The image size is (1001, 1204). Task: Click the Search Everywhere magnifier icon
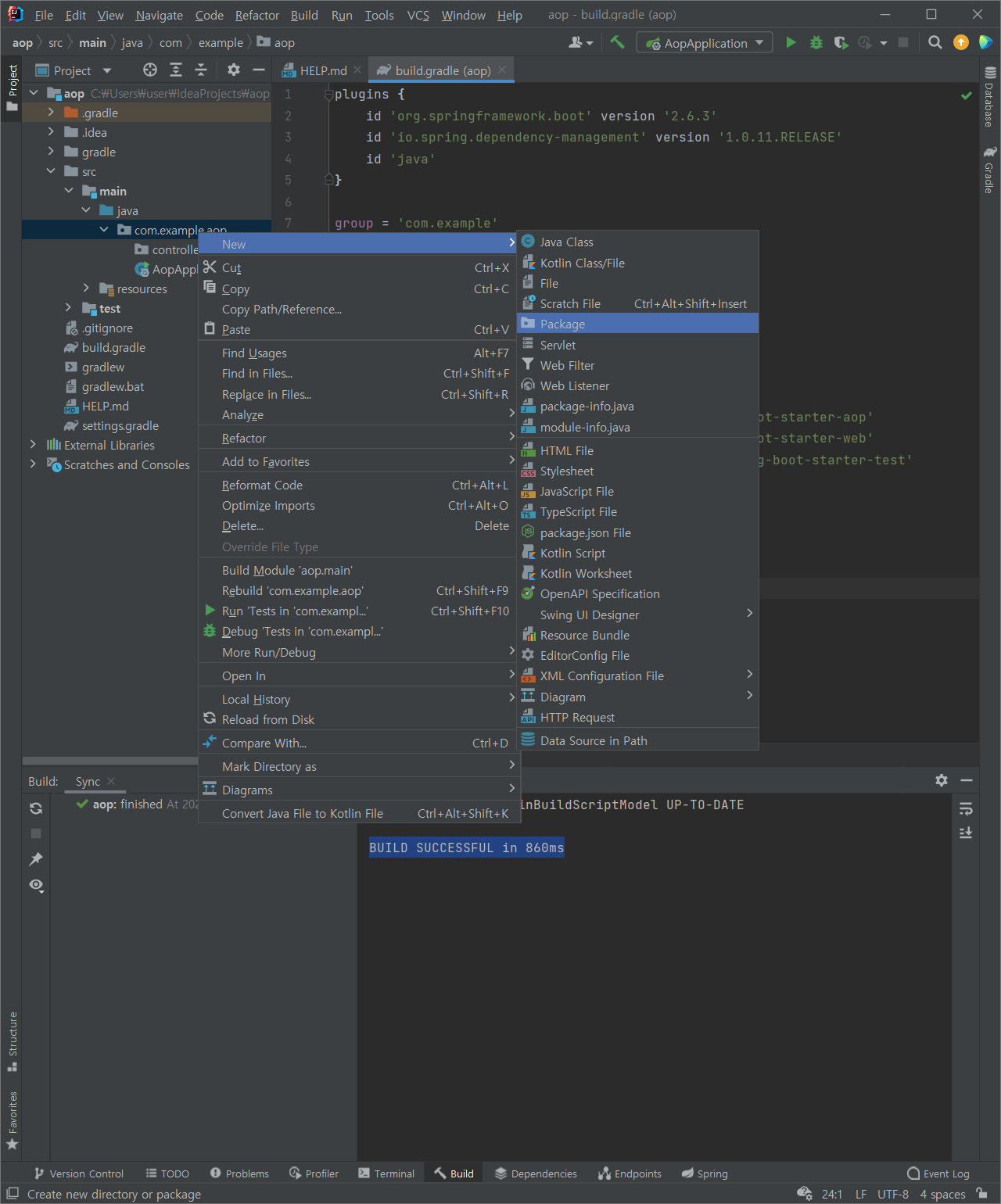(935, 42)
